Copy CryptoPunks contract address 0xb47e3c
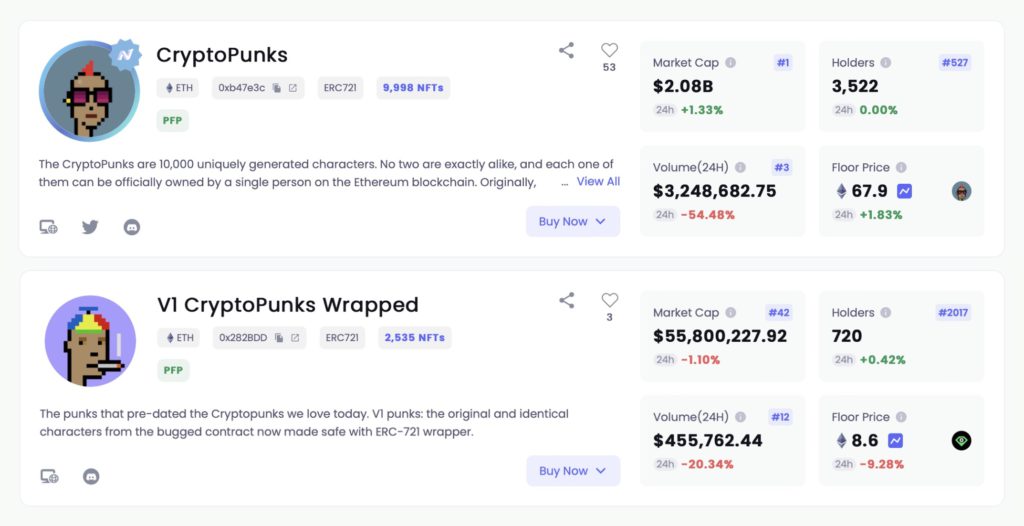 point(277,88)
